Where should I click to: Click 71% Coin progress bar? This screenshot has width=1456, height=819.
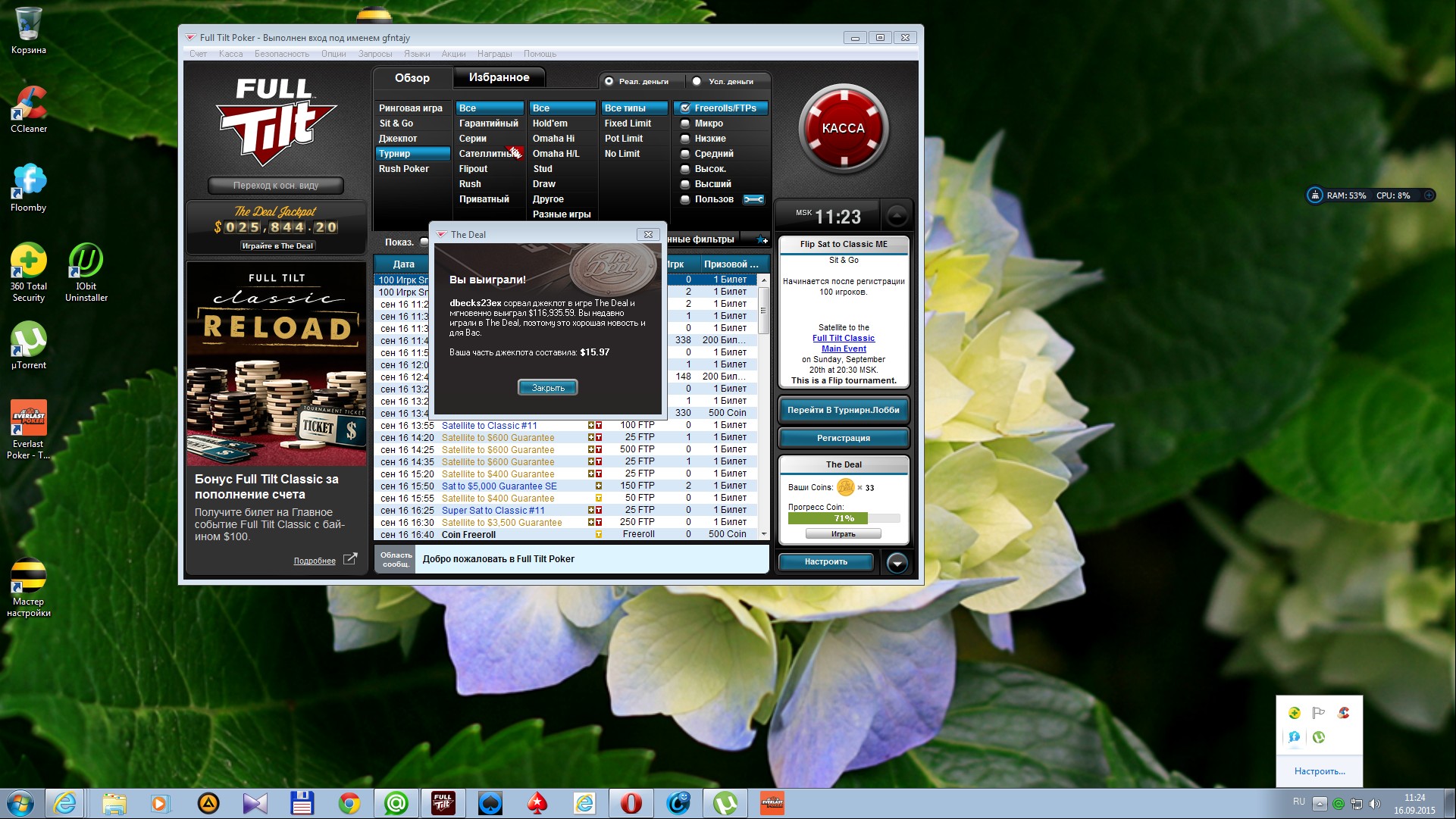point(844,518)
